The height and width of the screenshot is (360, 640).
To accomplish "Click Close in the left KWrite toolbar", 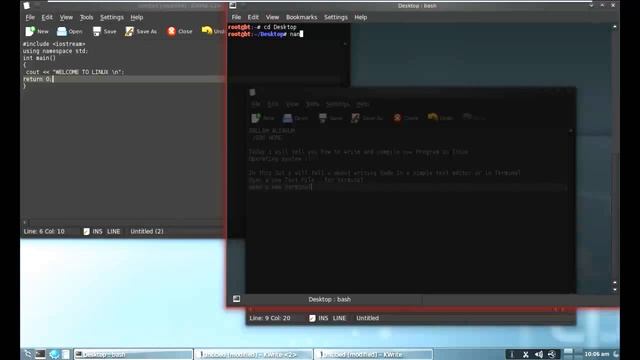I will coord(180,31).
